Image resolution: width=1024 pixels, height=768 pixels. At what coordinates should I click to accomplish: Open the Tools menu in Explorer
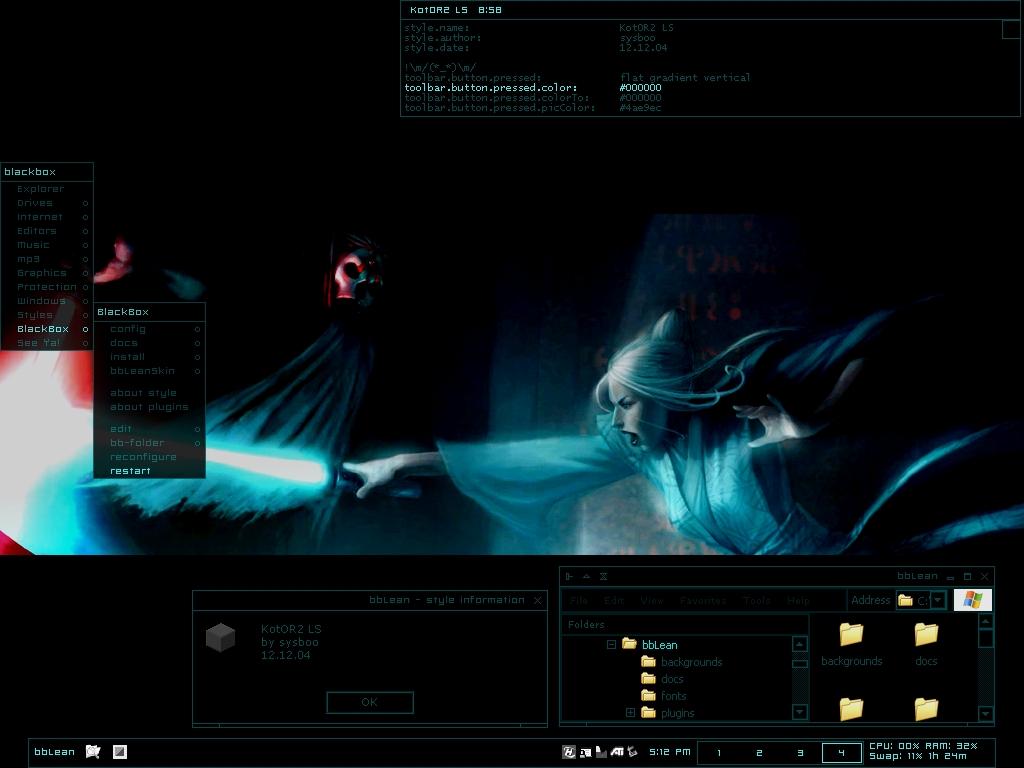(x=757, y=600)
